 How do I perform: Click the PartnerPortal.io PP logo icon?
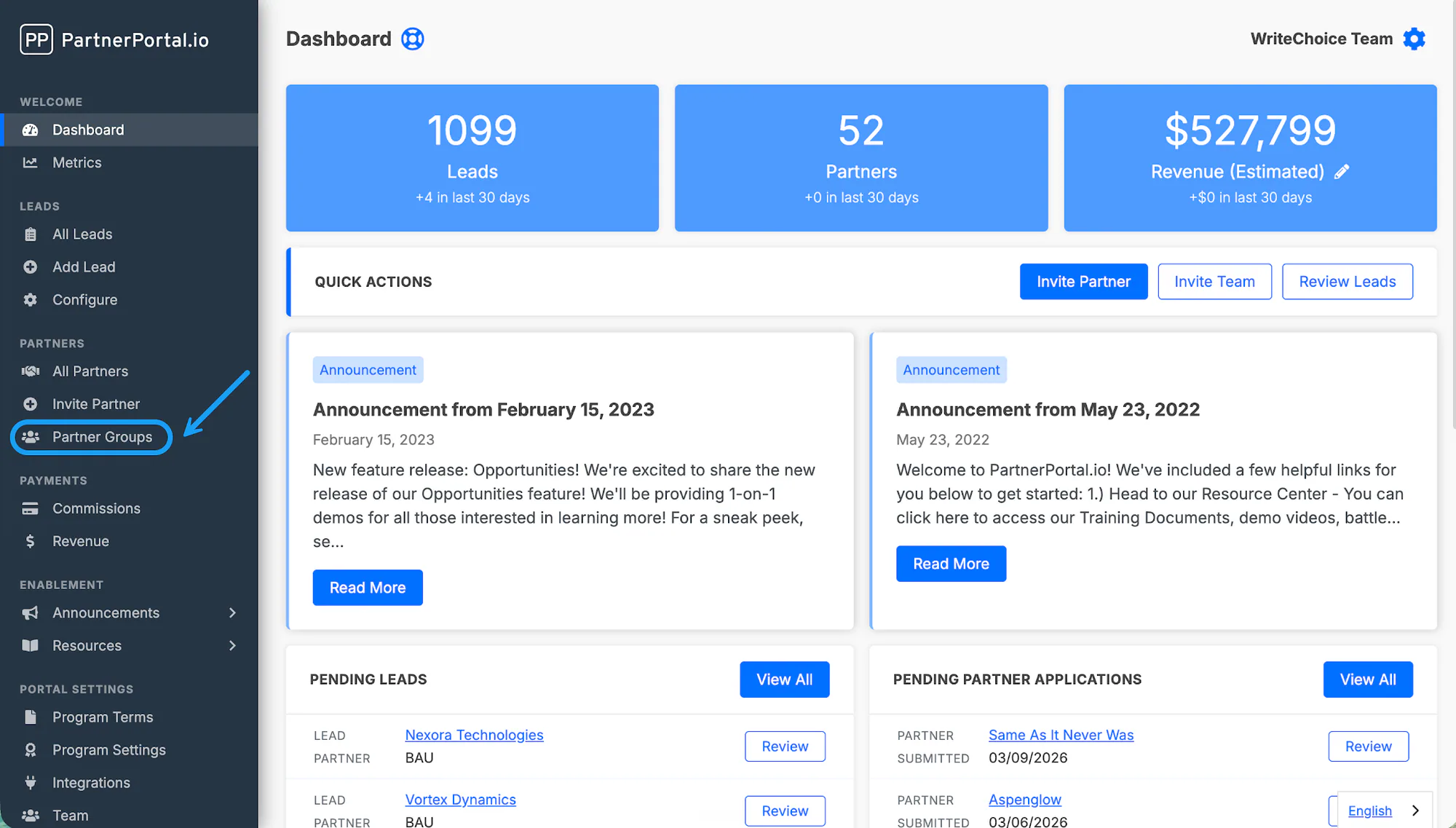[36, 39]
